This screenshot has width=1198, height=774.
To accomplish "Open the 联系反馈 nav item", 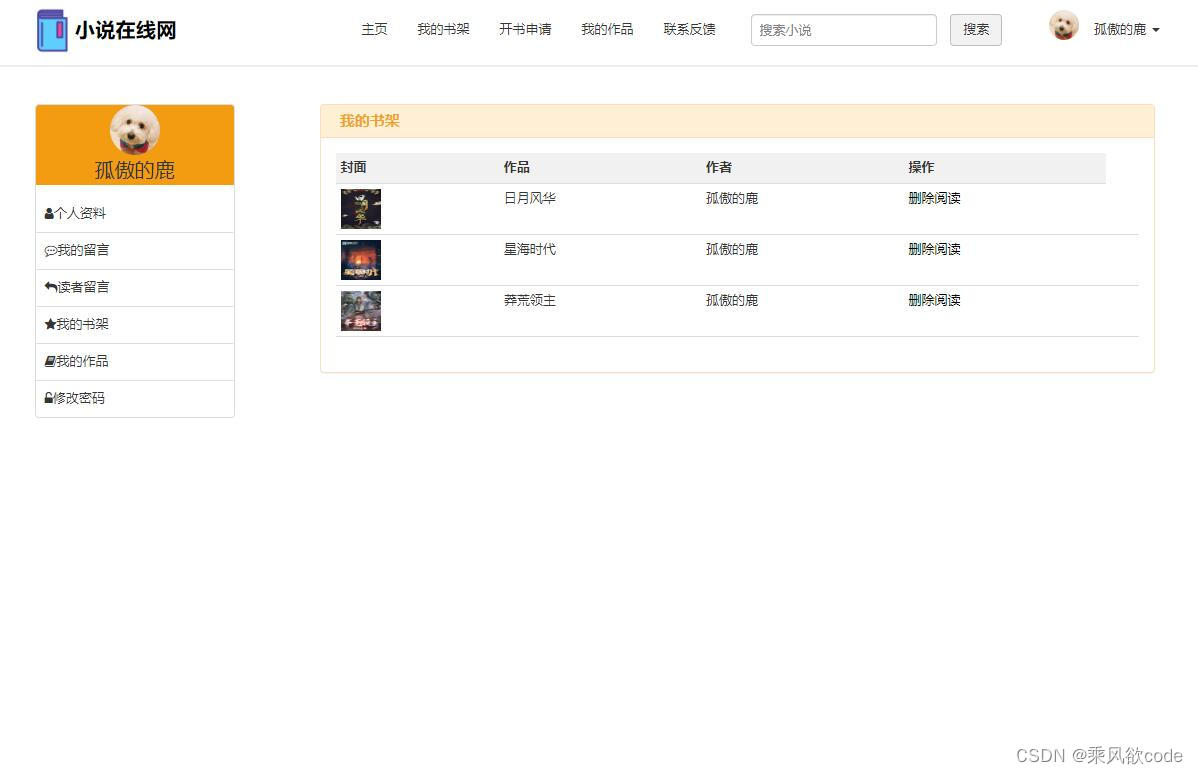I will point(689,29).
